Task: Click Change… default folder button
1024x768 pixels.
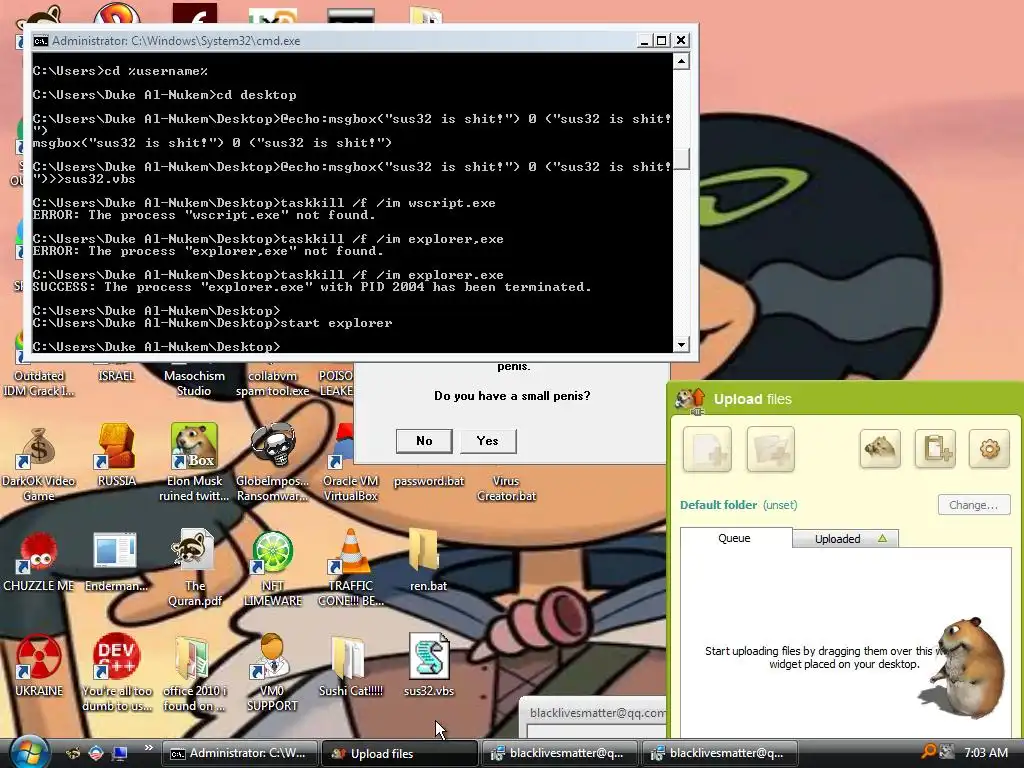Action: (x=974, y=505)
